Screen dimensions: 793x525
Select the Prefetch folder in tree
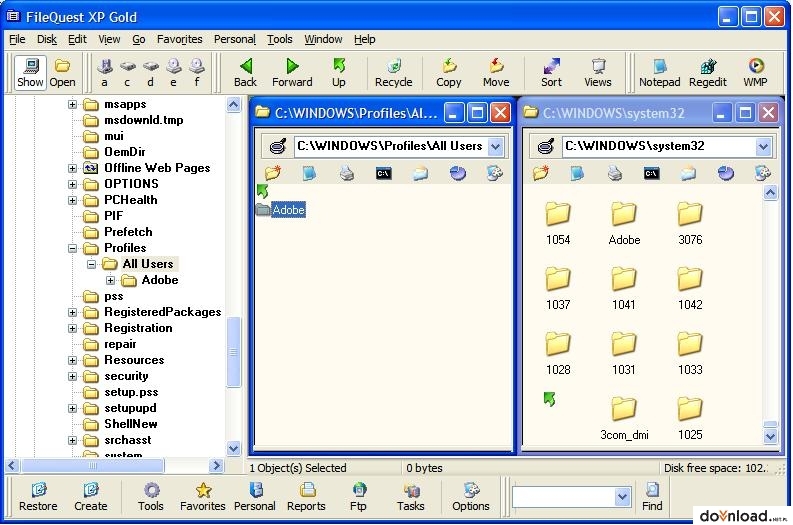128,232
